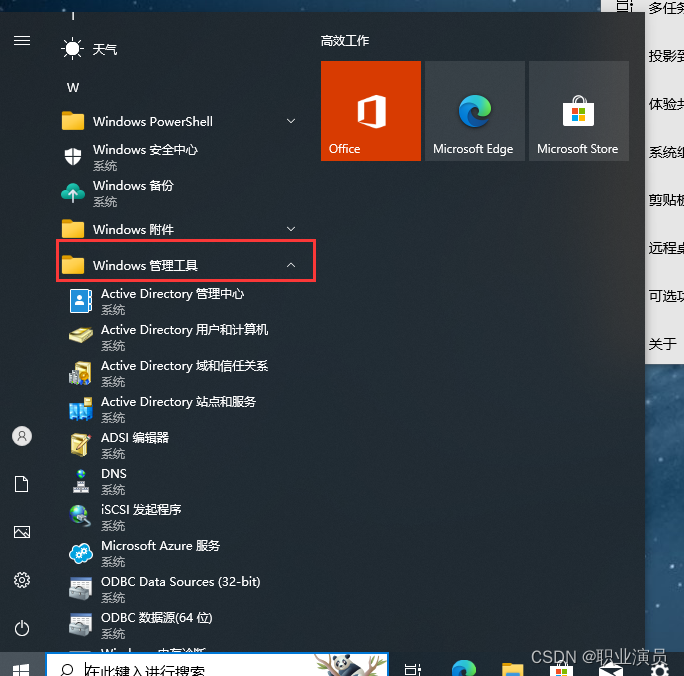This screenshot has width=684, height=676.
Task: Collapse the Windows 管理工具 chevron
Action: 291,265
